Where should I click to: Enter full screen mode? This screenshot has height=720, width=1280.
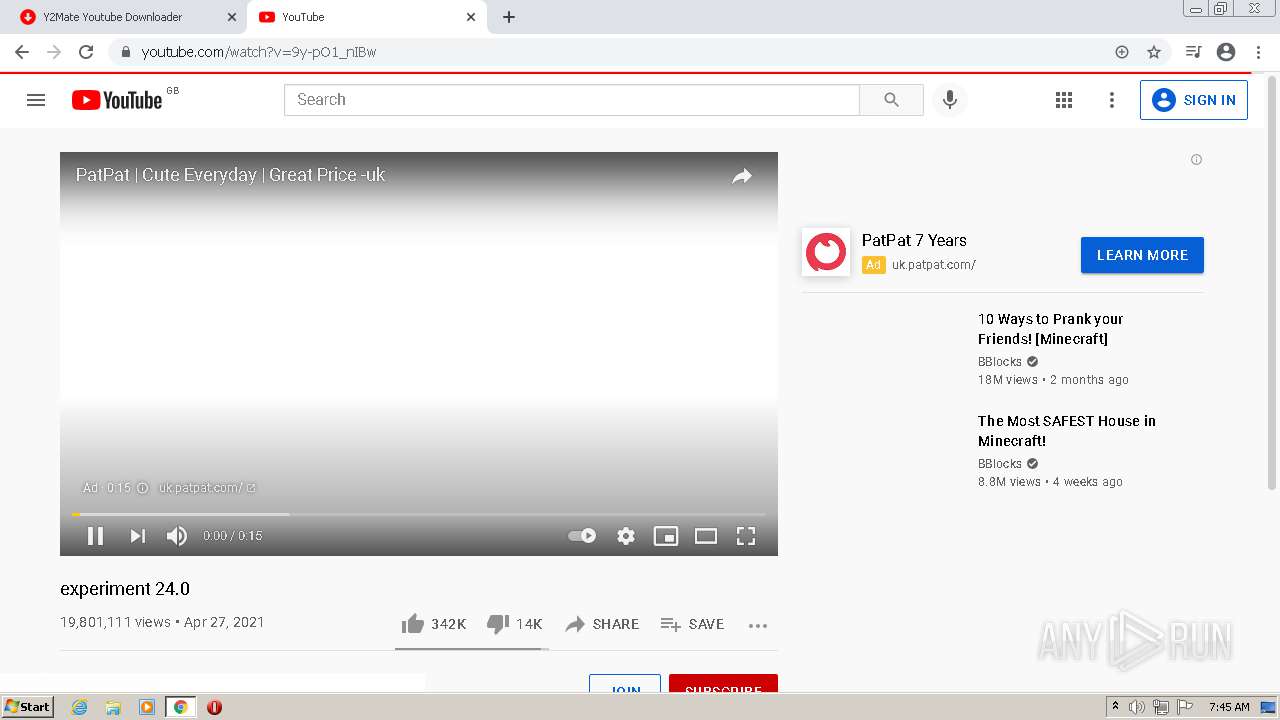tap(746, 536)
